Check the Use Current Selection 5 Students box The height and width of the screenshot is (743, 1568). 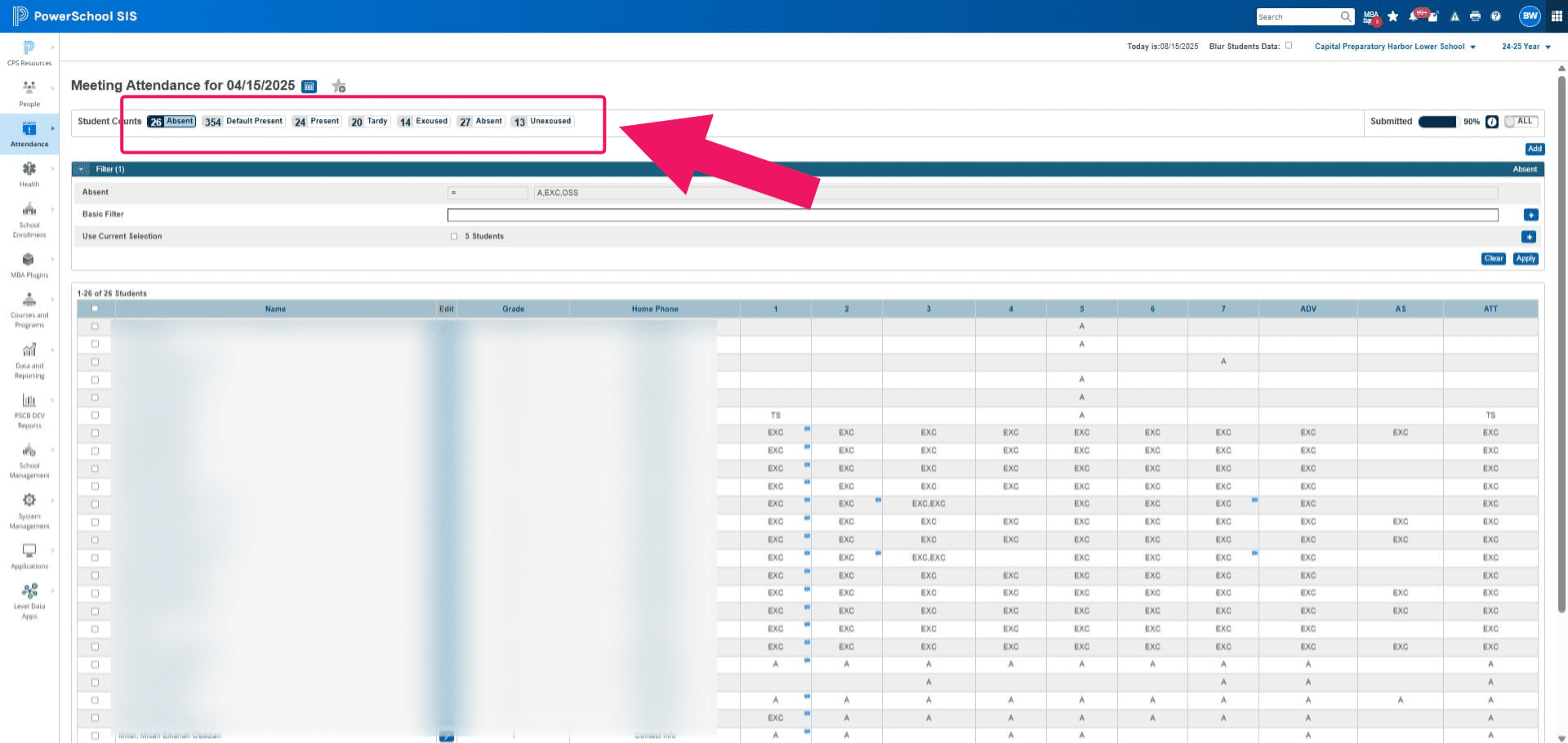click(x=454, y=237)
